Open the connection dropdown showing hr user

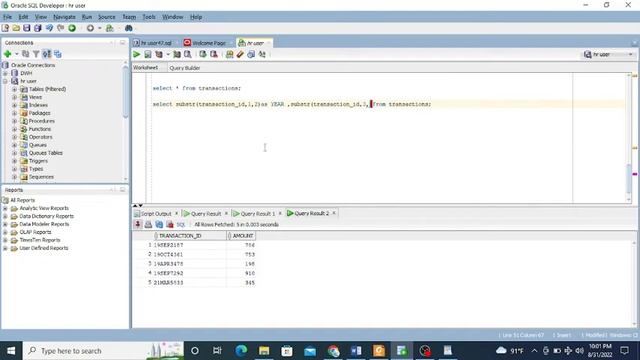tap(608, 54)
